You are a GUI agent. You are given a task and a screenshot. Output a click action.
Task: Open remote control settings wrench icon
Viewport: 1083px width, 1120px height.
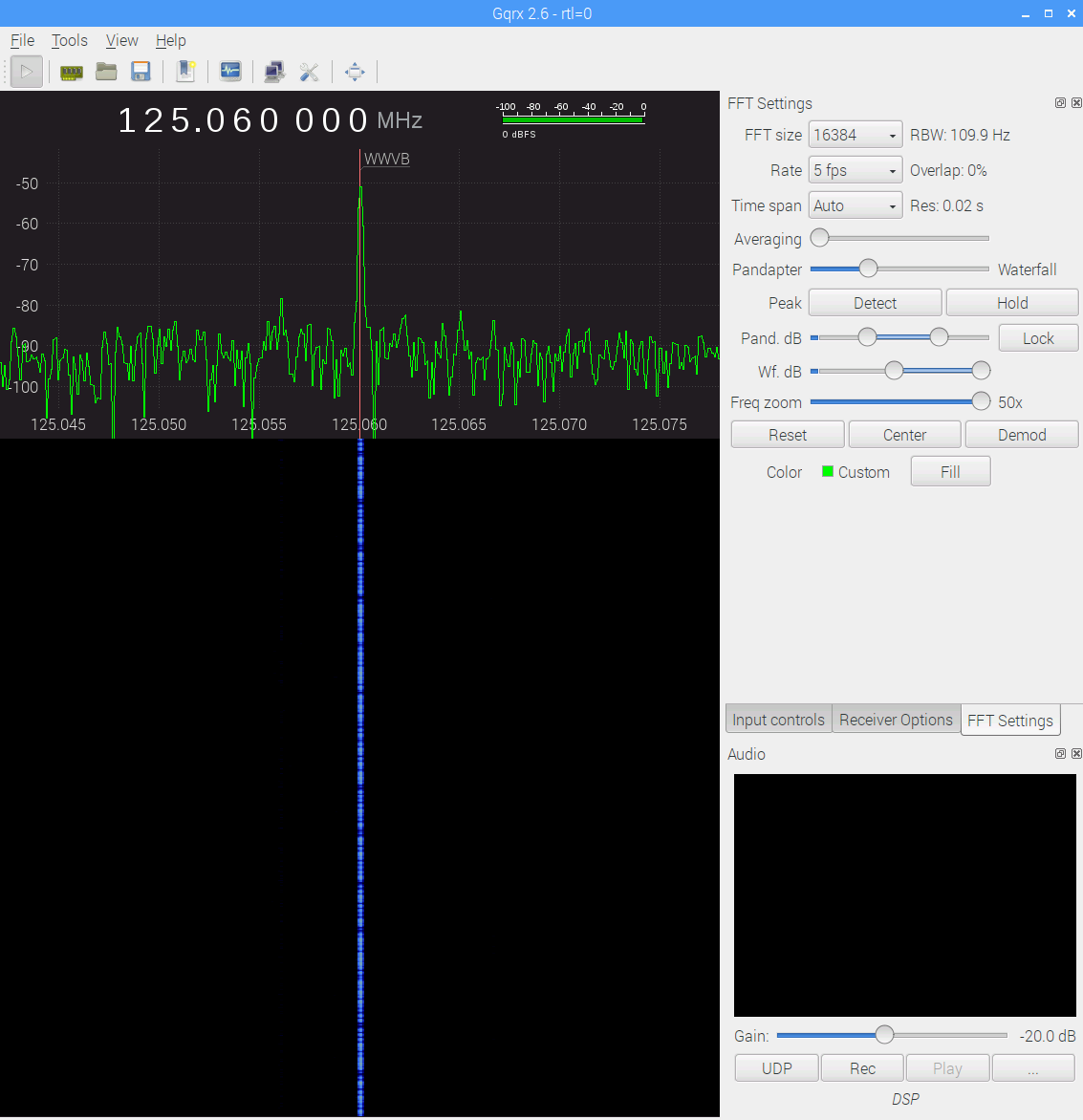[x=309, y=72]
